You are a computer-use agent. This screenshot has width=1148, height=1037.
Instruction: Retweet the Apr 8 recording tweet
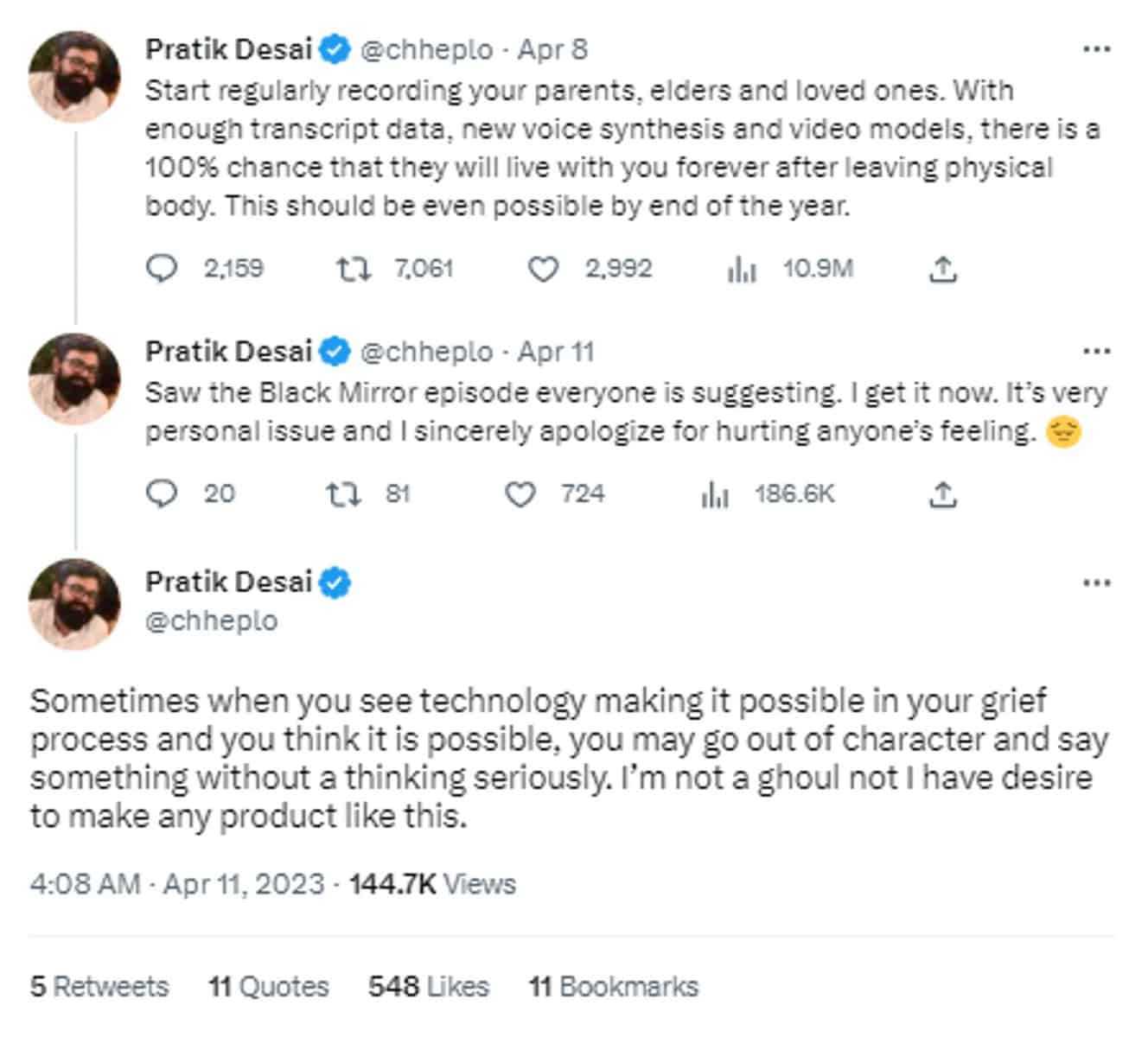point(353,270)
